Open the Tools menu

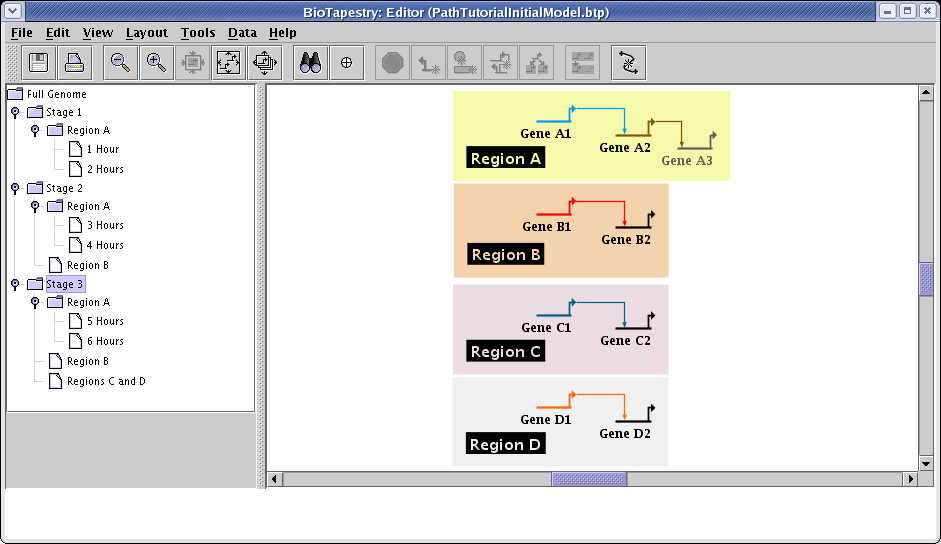pyautogui.click(x=197, y=33)
